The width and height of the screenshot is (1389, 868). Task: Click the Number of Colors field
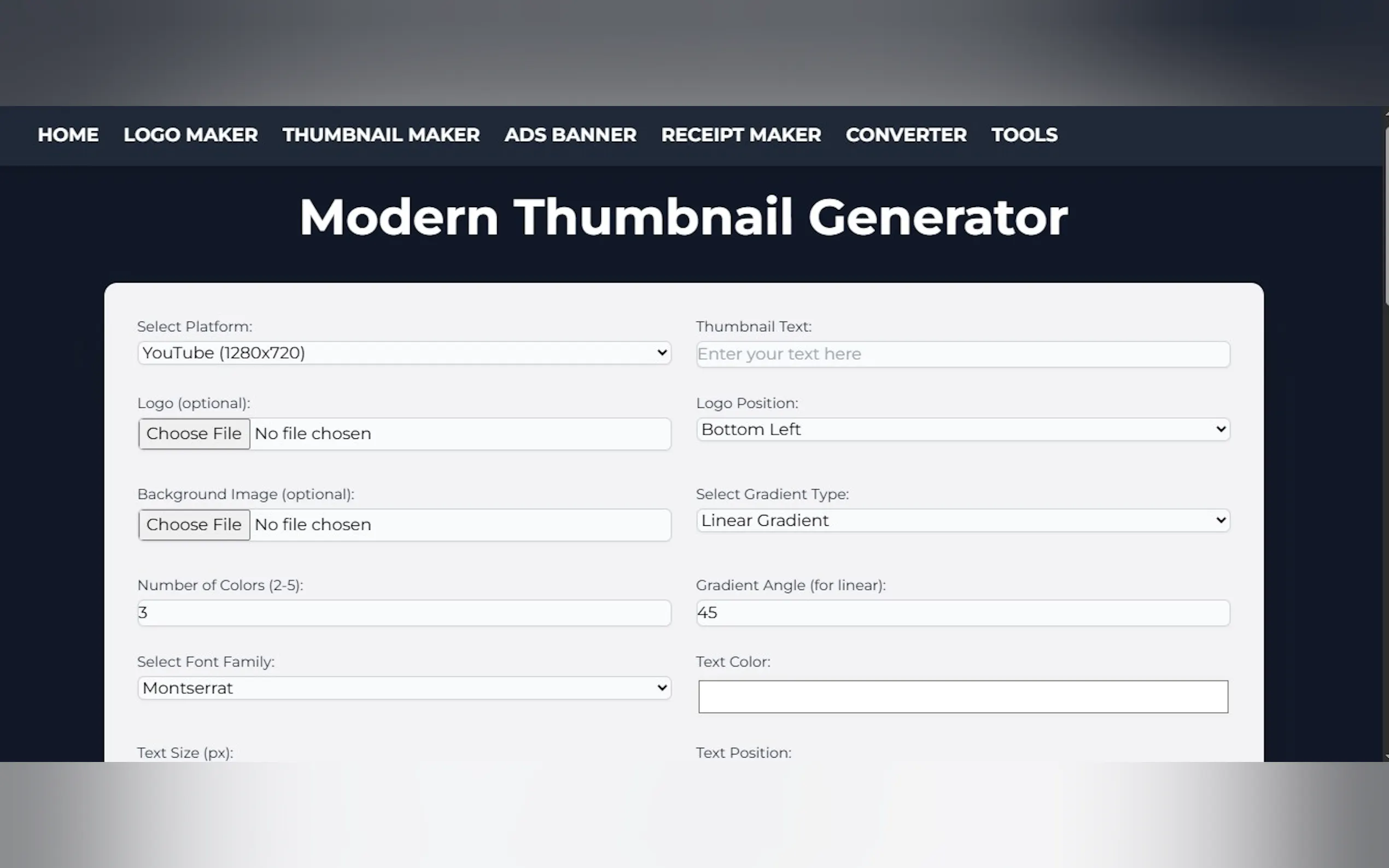(x=404, y=613)
